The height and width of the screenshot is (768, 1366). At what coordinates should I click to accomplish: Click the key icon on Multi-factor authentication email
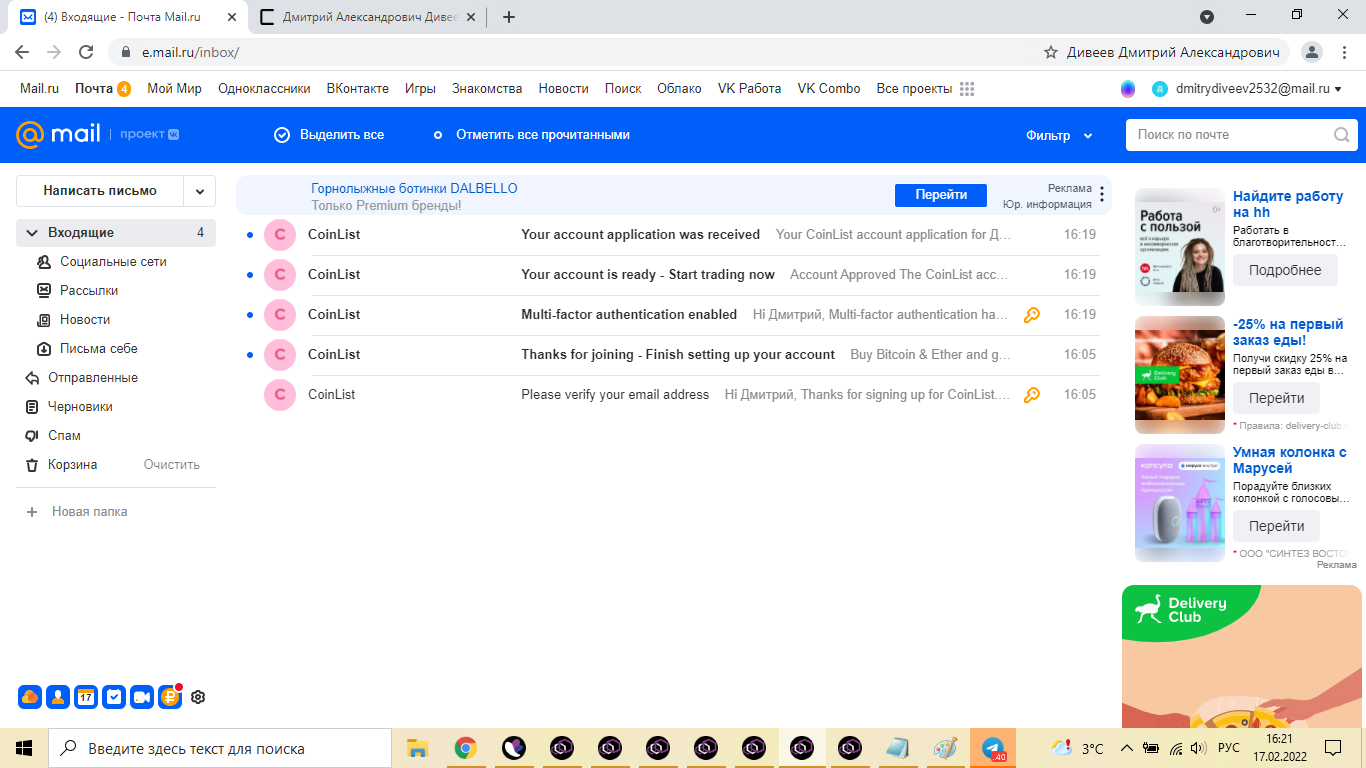pyautogui.click(x=1032, y=315)
